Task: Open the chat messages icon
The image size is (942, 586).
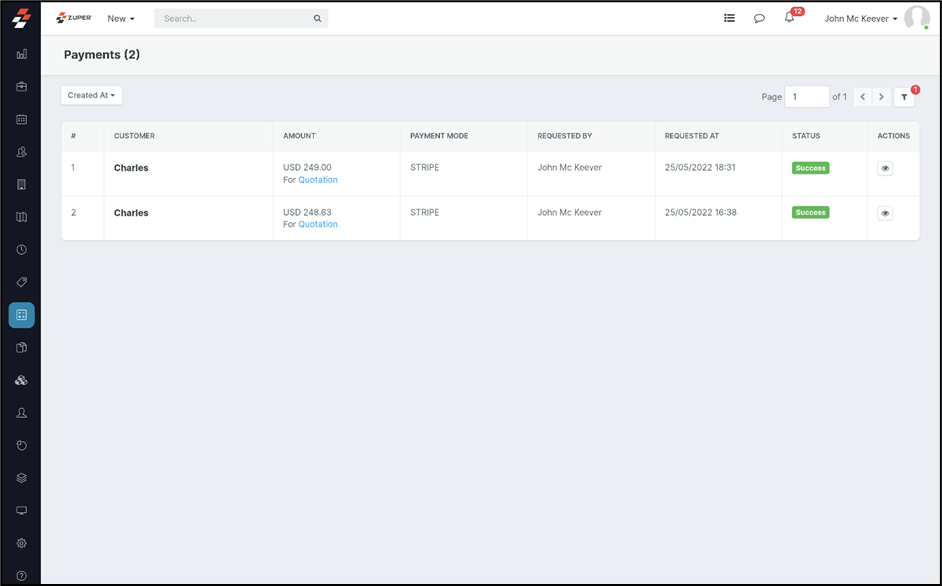Action: click(759, 18)
